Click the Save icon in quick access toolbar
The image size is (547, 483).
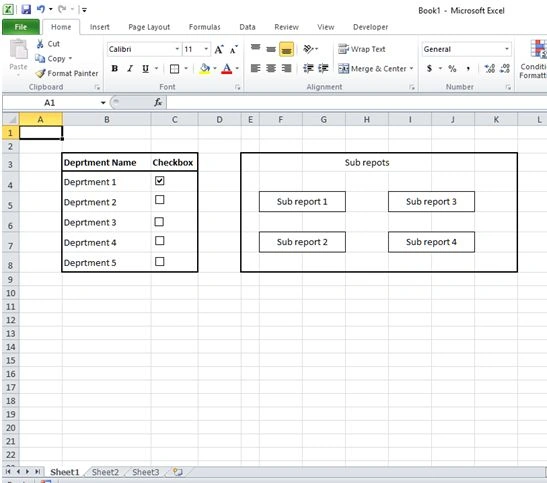coord(26,9)
